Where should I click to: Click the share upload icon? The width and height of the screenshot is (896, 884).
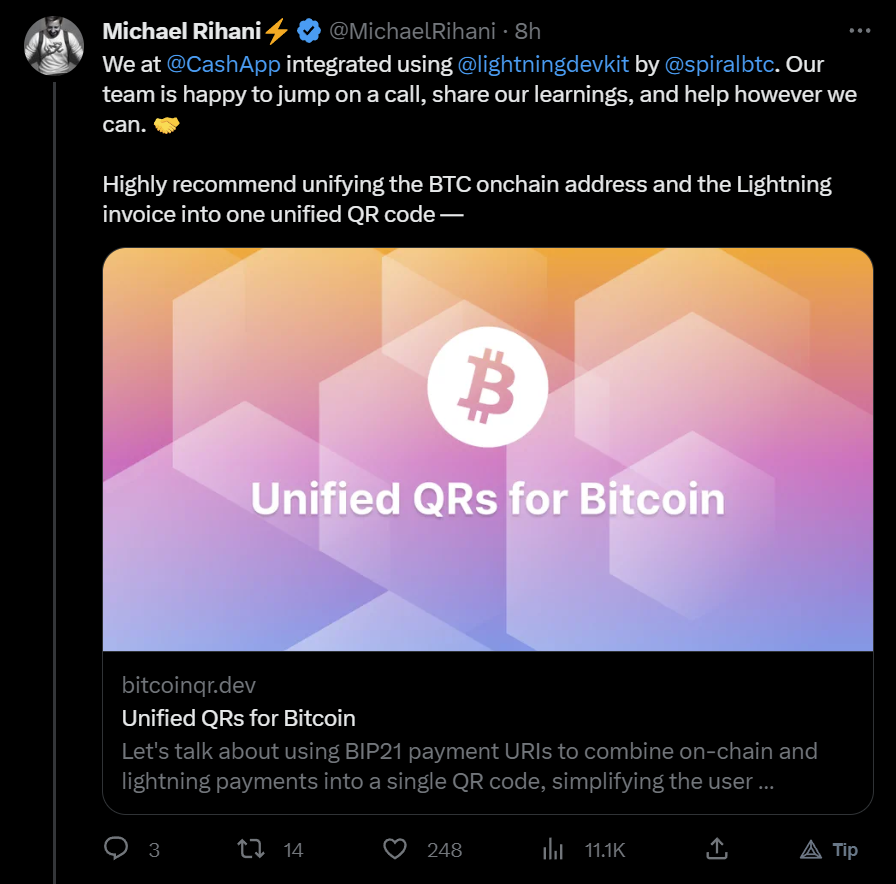[716, 849]
